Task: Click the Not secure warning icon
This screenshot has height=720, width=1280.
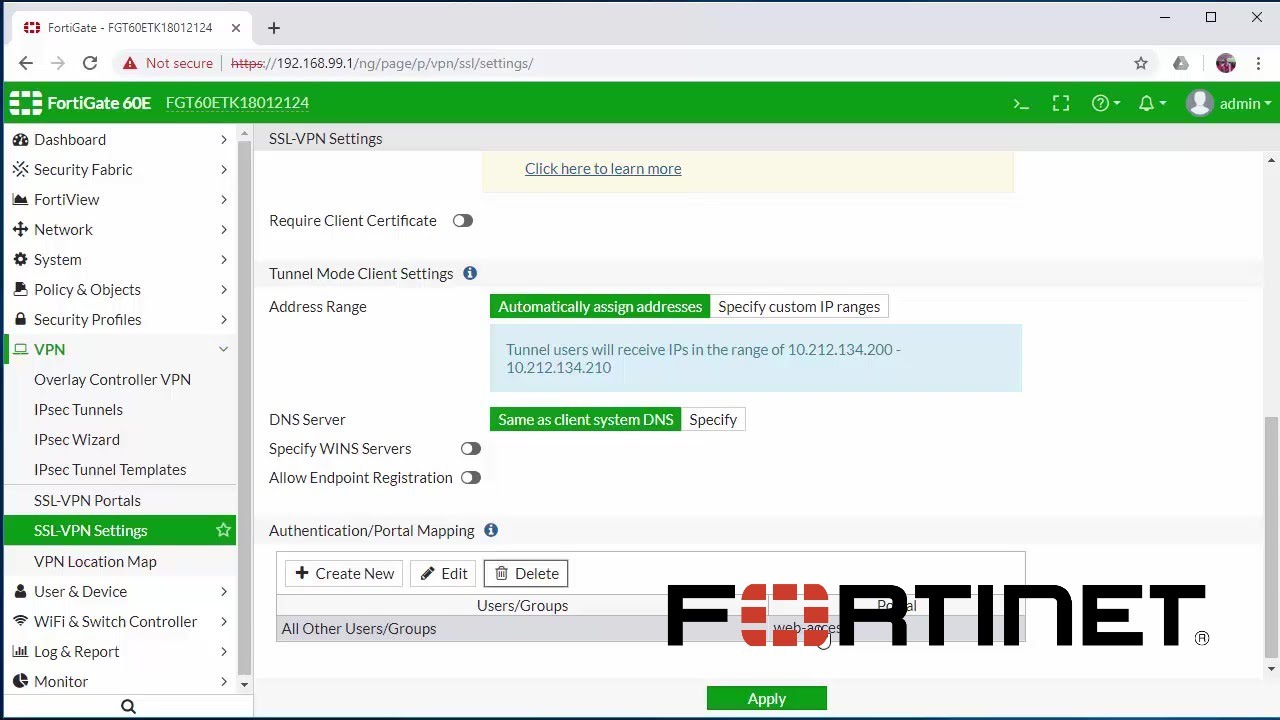Action: (130, 63)
